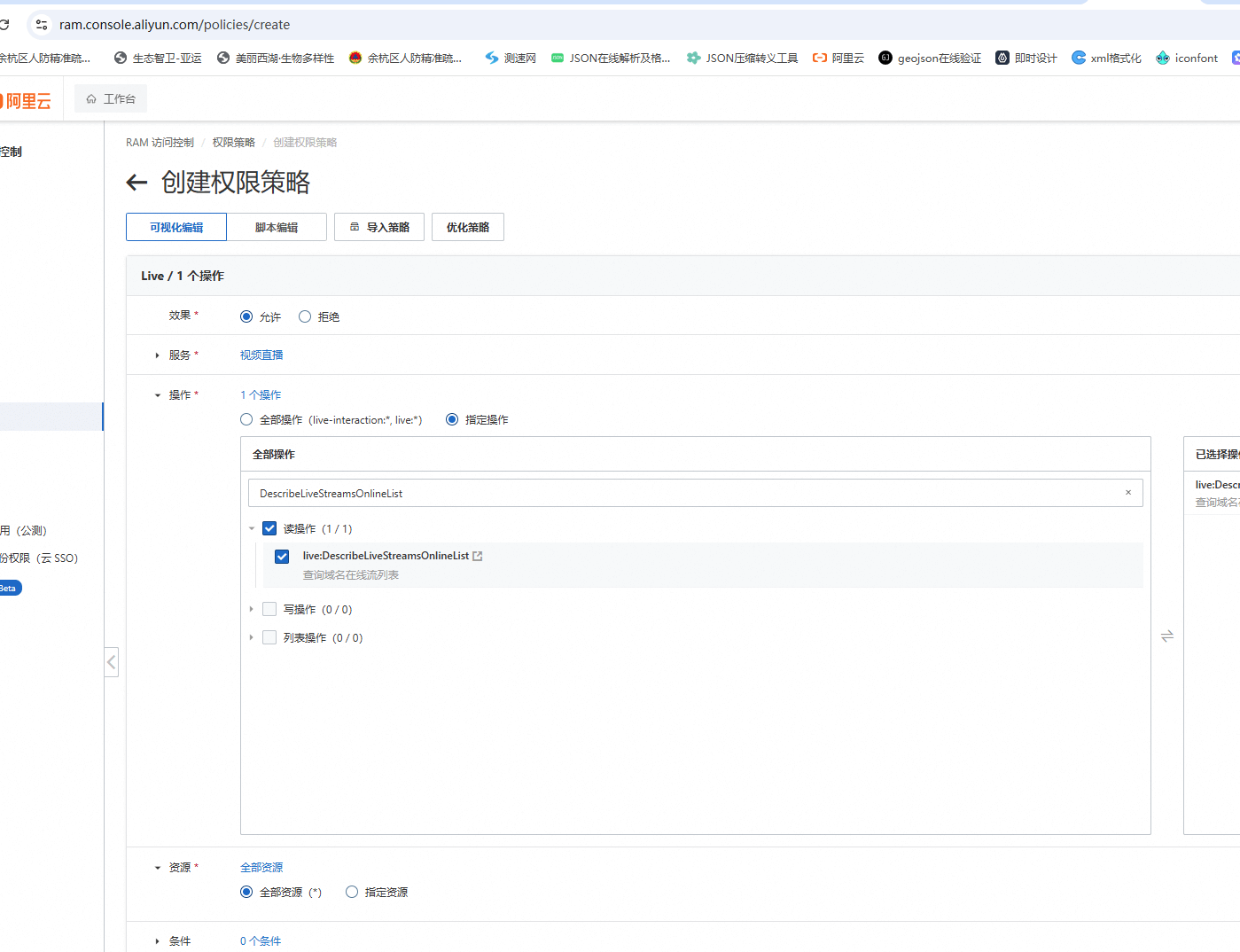Open the 测速网 bookmark
Screen dimensions: 1240x952
(511, 59)
